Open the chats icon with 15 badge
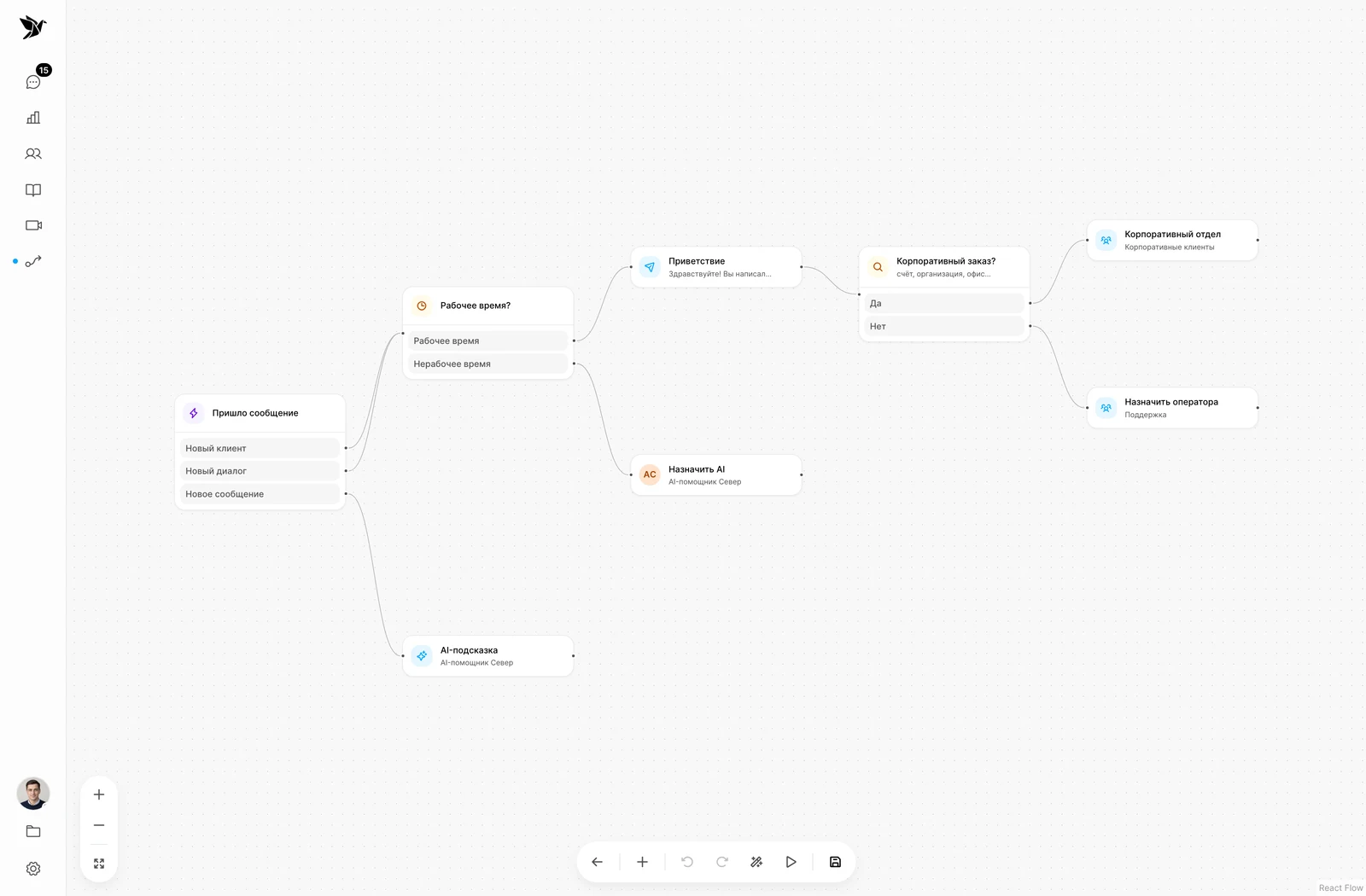 point(33,82)
